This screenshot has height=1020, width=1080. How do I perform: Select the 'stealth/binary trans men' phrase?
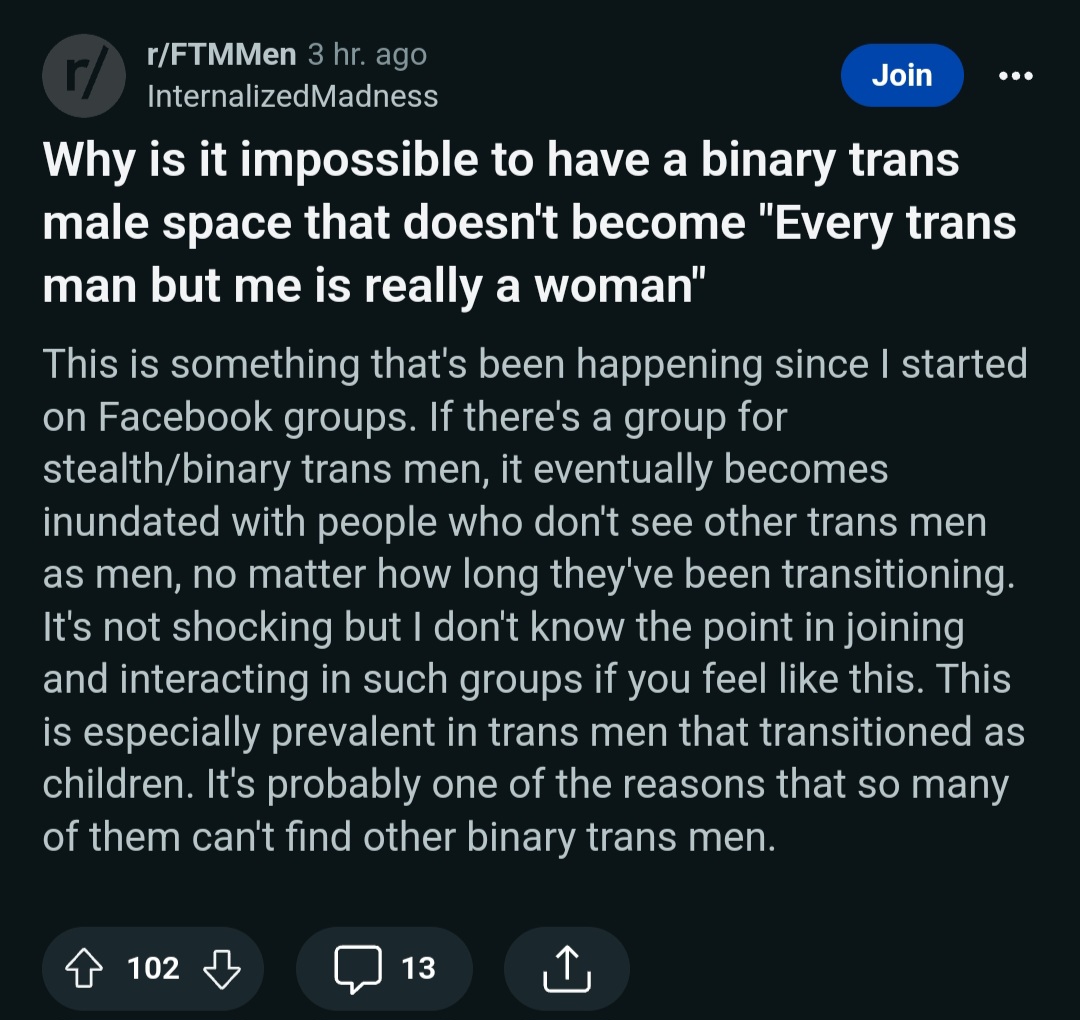(x=266, y=470)
